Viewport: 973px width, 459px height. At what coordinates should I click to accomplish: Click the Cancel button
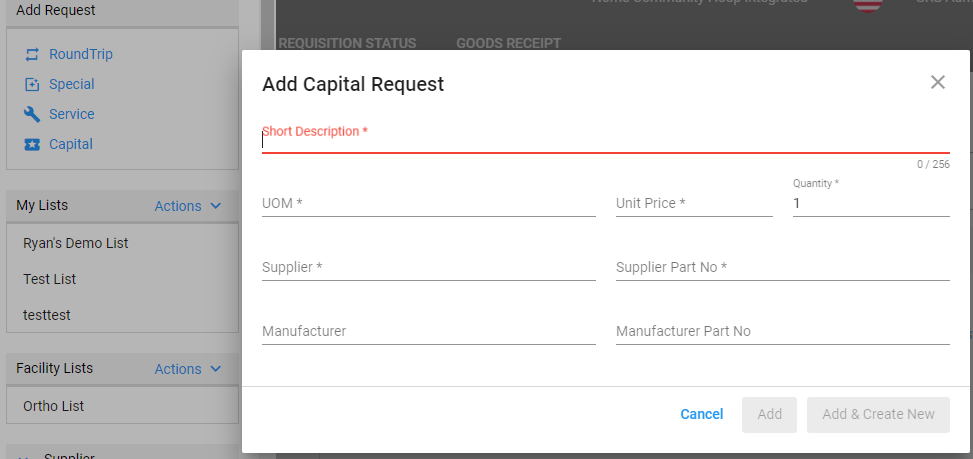(x=702, y=414)
